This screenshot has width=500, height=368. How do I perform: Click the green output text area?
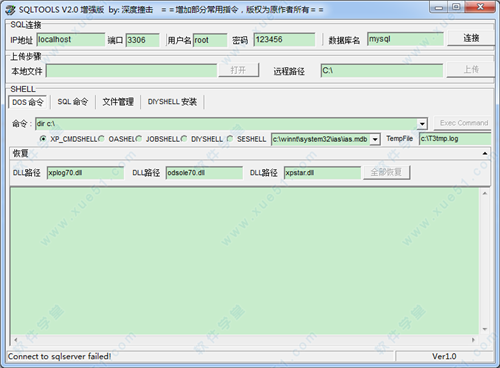pyautogui.click(x=245, y=262)
